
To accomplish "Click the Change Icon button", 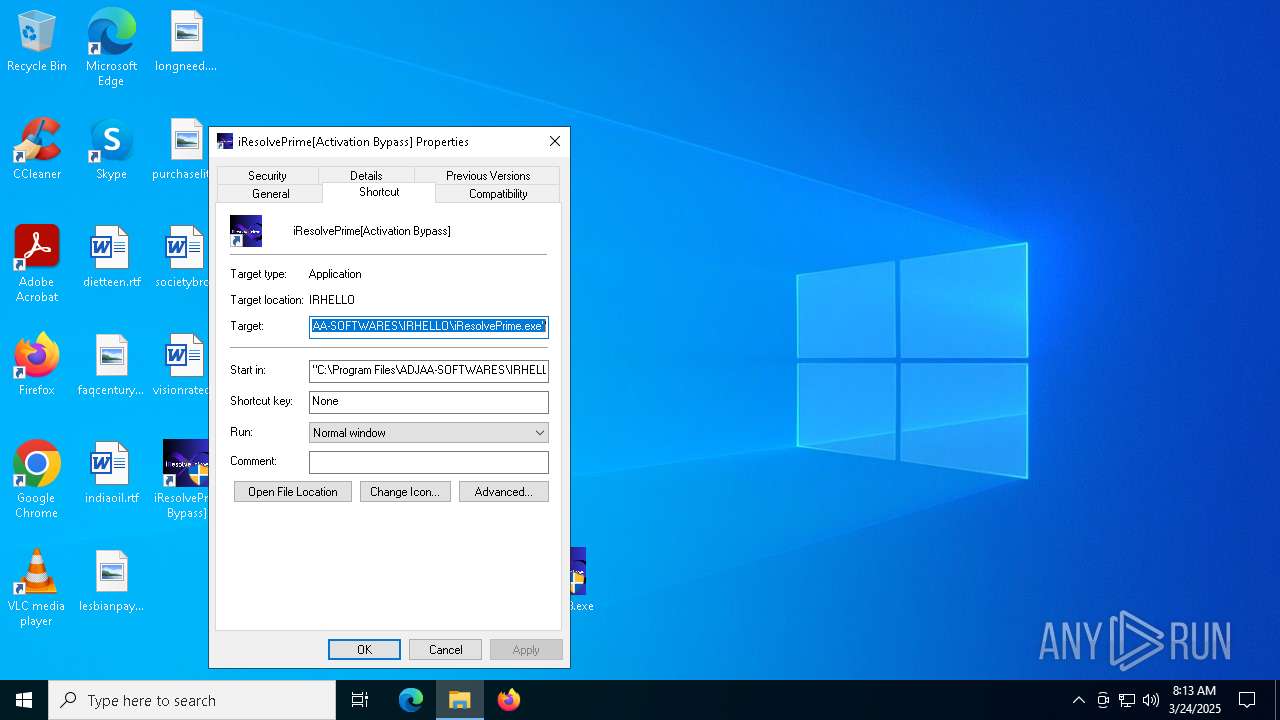I will (x=405, y=492).
